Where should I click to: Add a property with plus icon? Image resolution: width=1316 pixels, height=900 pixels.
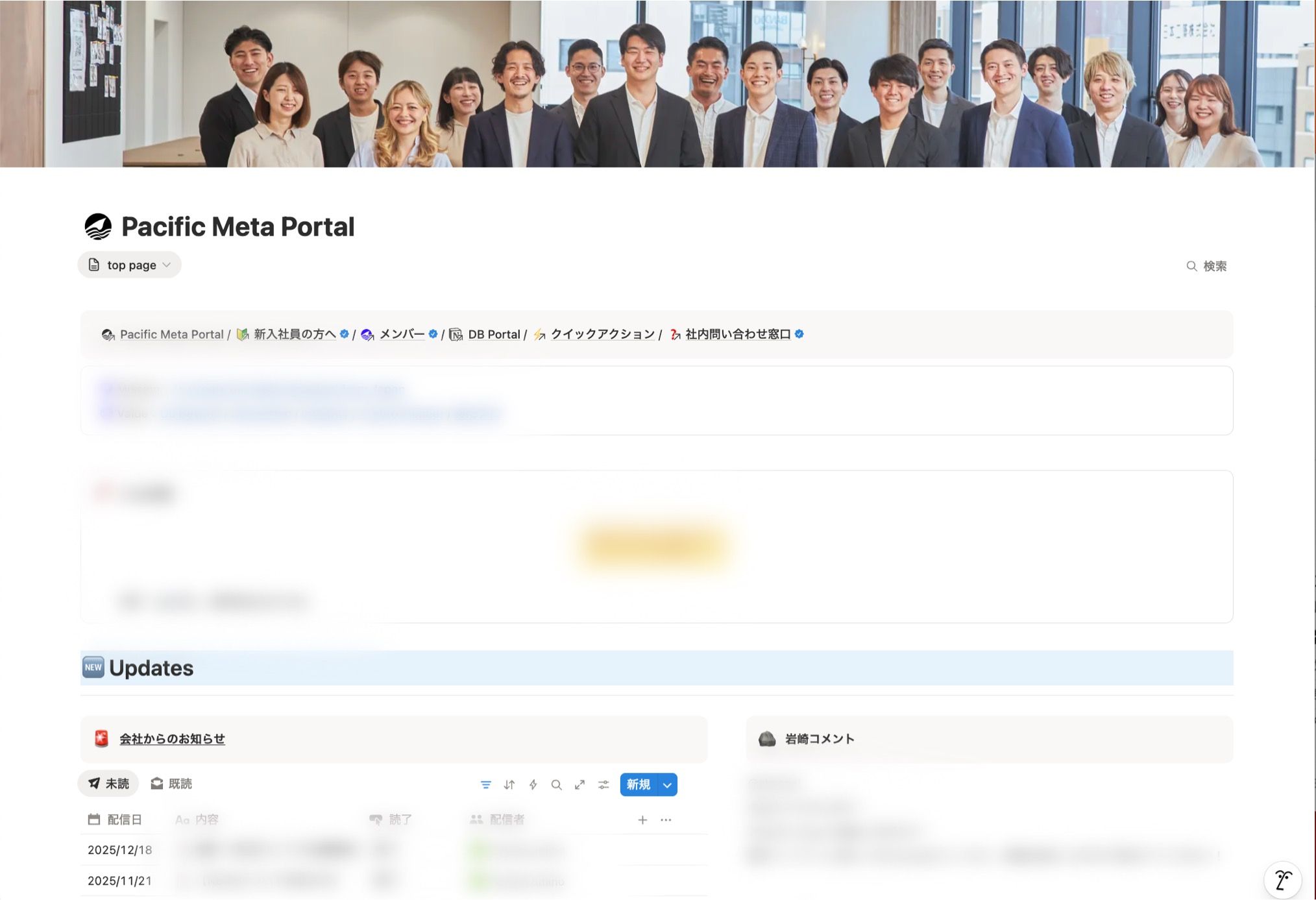click(x=642, y=820)
